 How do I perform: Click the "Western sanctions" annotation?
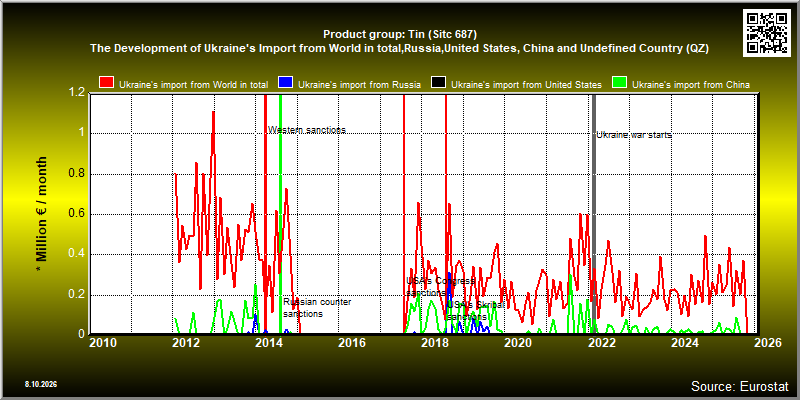[307, 130]
